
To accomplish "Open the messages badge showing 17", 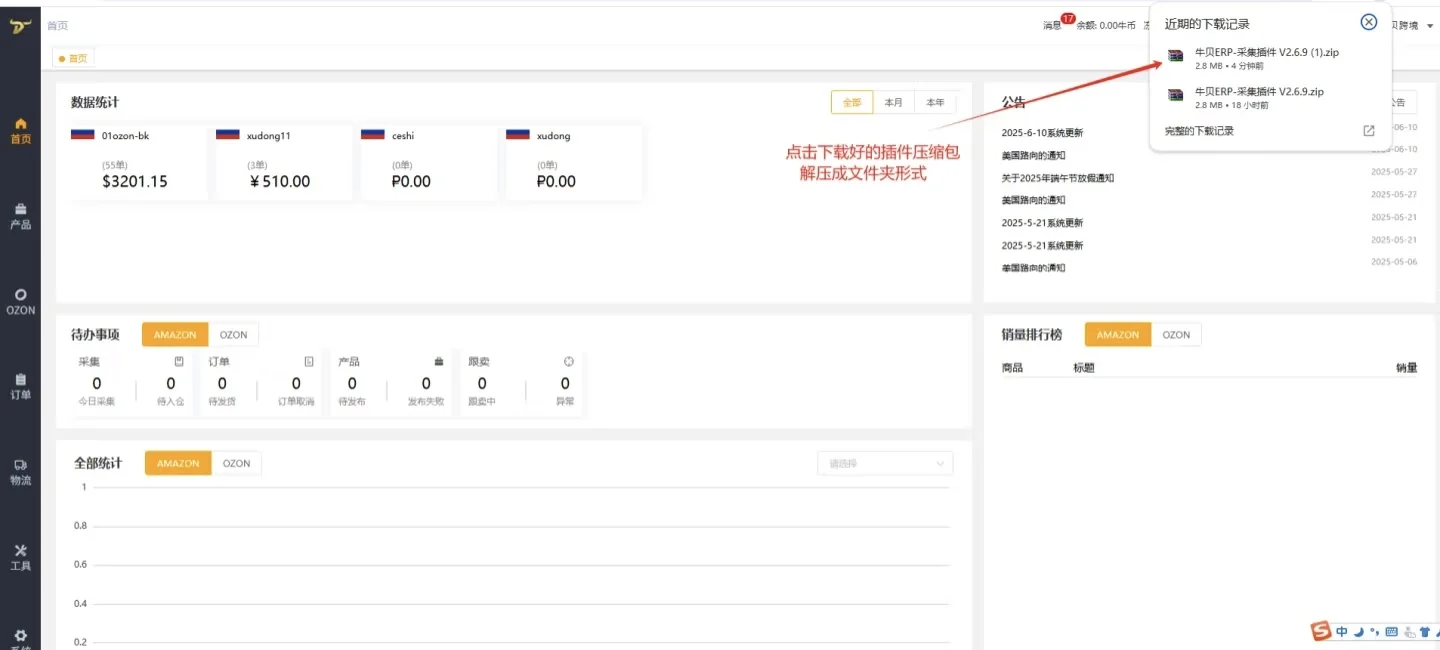I will 1068,18.
